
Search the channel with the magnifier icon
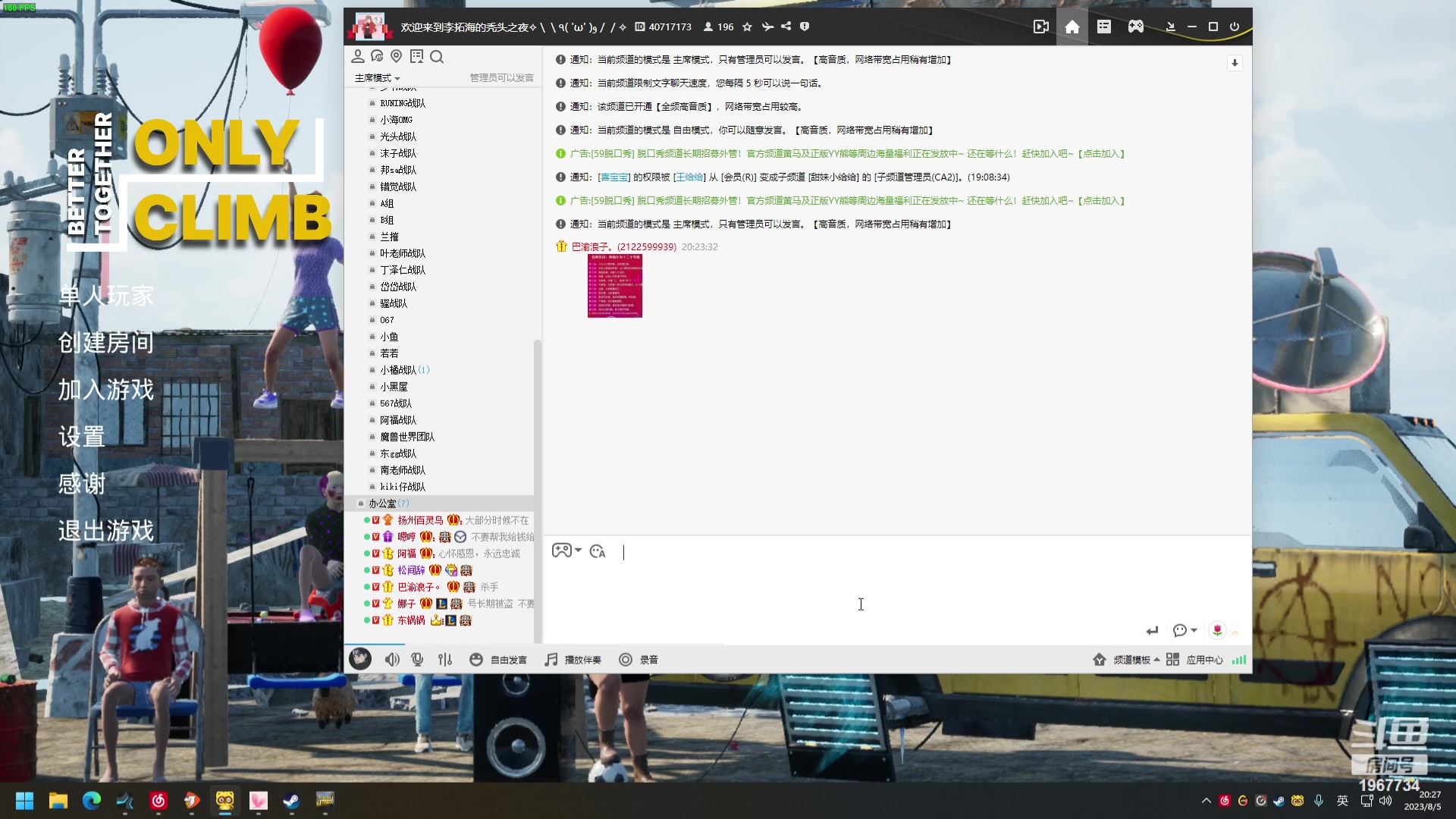[437, 56]
